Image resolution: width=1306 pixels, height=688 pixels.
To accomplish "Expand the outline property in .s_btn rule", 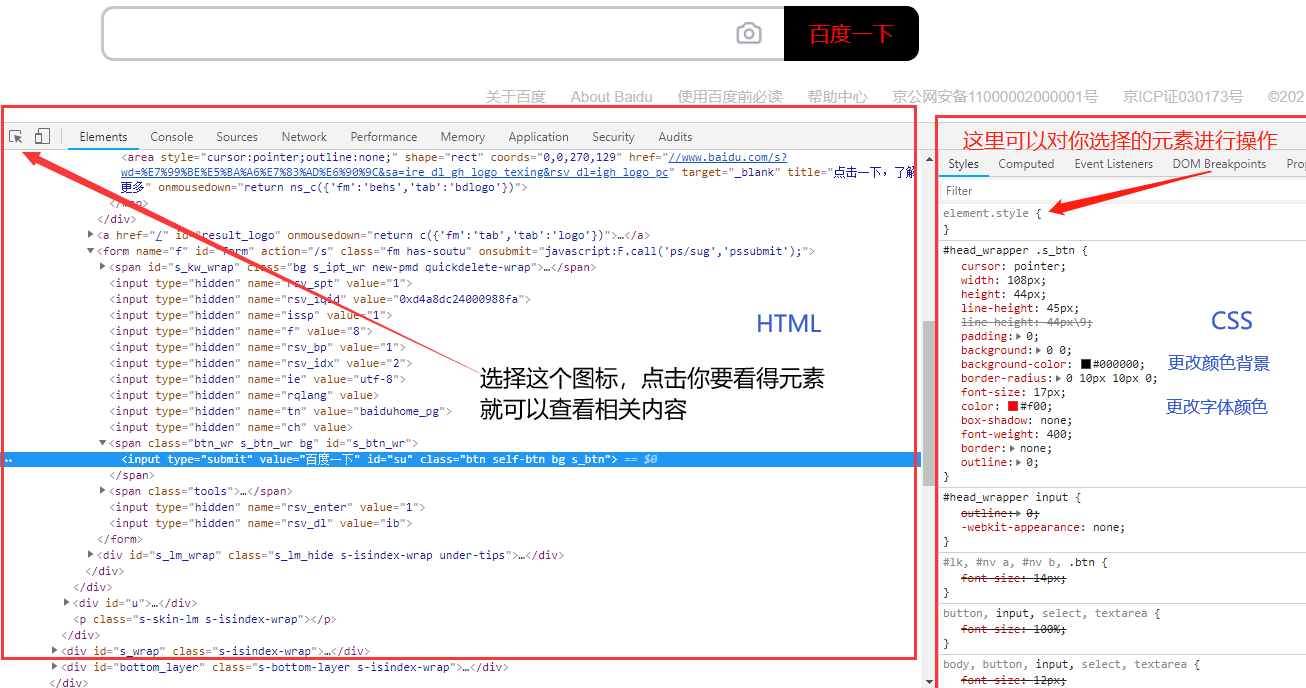I will [x=1019, y=463].
